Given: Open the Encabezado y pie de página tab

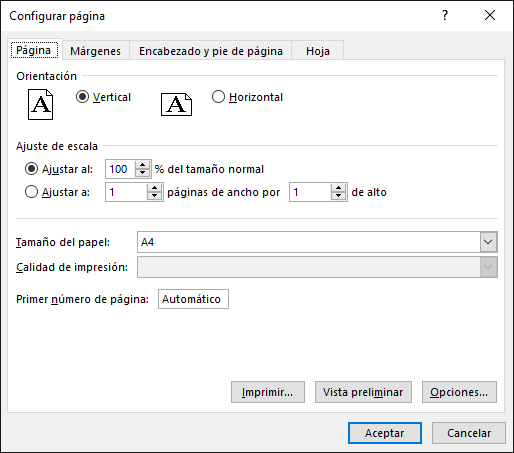Looking at the screenshot, I should tap(211, 51).
